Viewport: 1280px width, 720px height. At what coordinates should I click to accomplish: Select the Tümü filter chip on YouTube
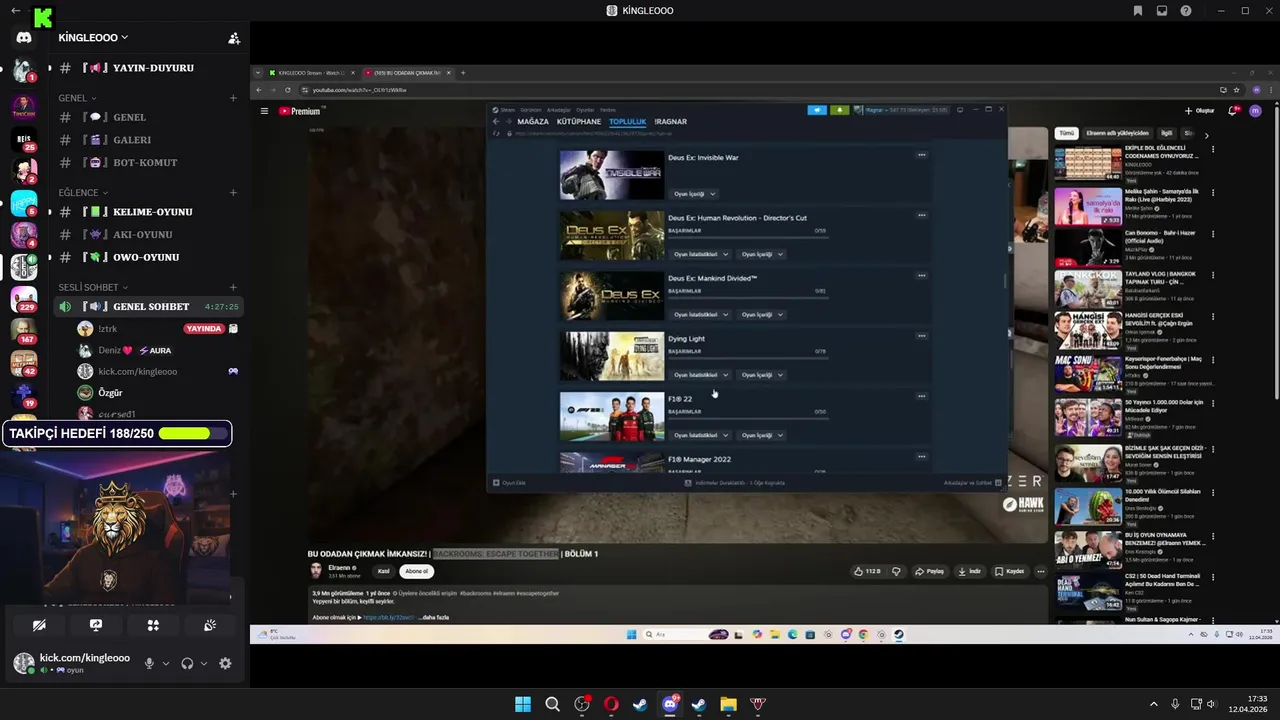[1067, 133]
